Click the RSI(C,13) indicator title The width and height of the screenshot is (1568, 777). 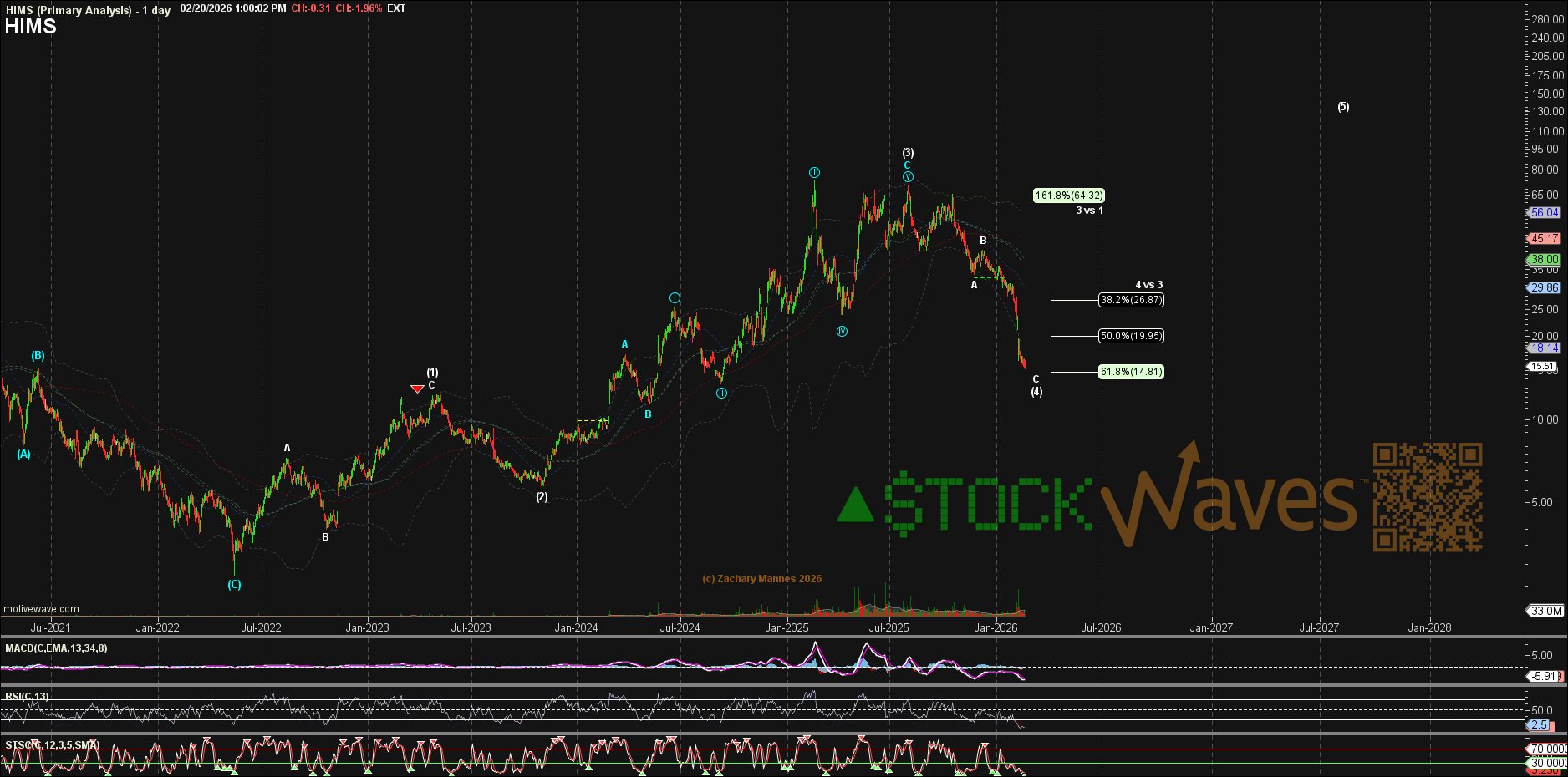click(27, 696)
